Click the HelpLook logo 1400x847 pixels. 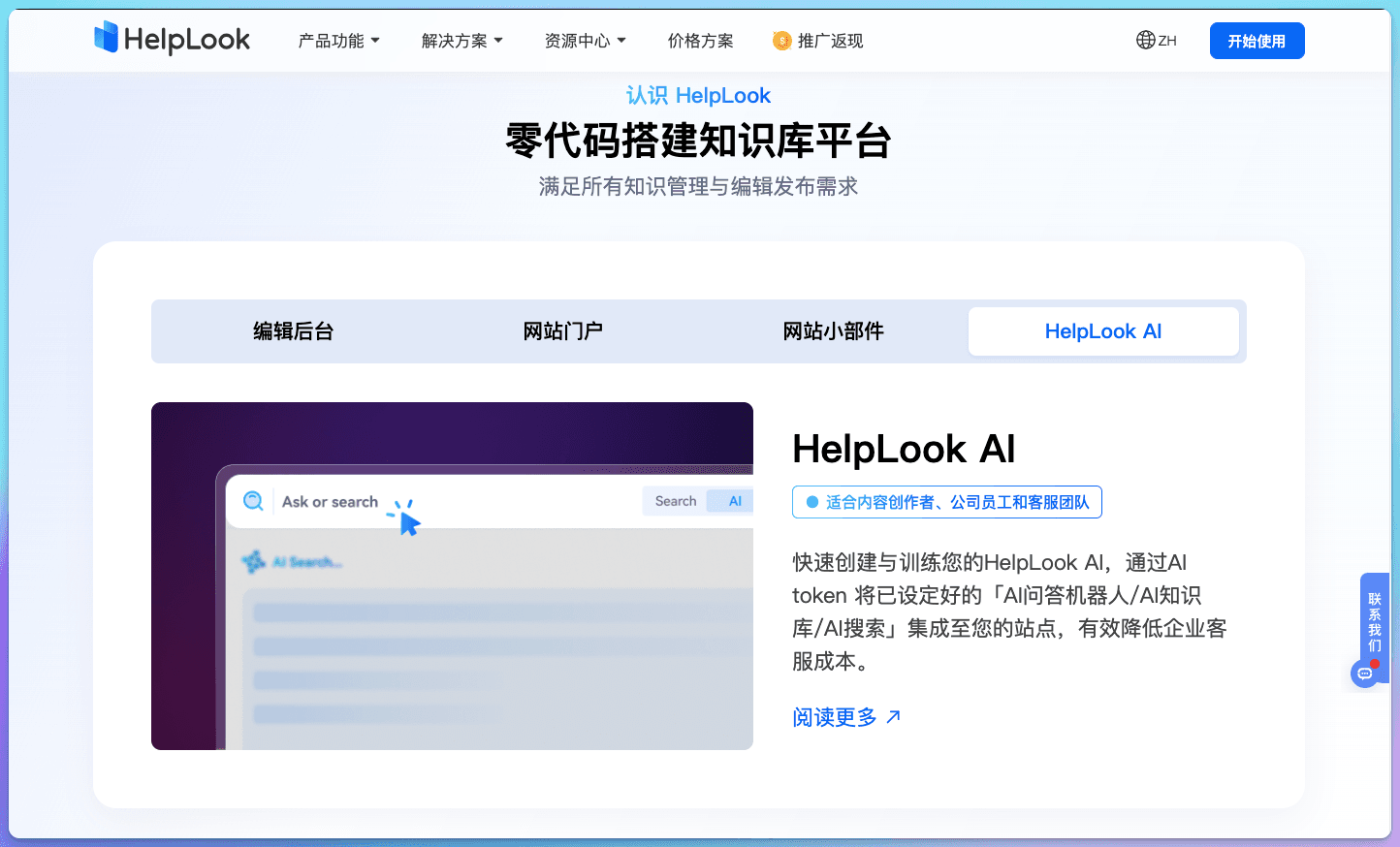172,39
